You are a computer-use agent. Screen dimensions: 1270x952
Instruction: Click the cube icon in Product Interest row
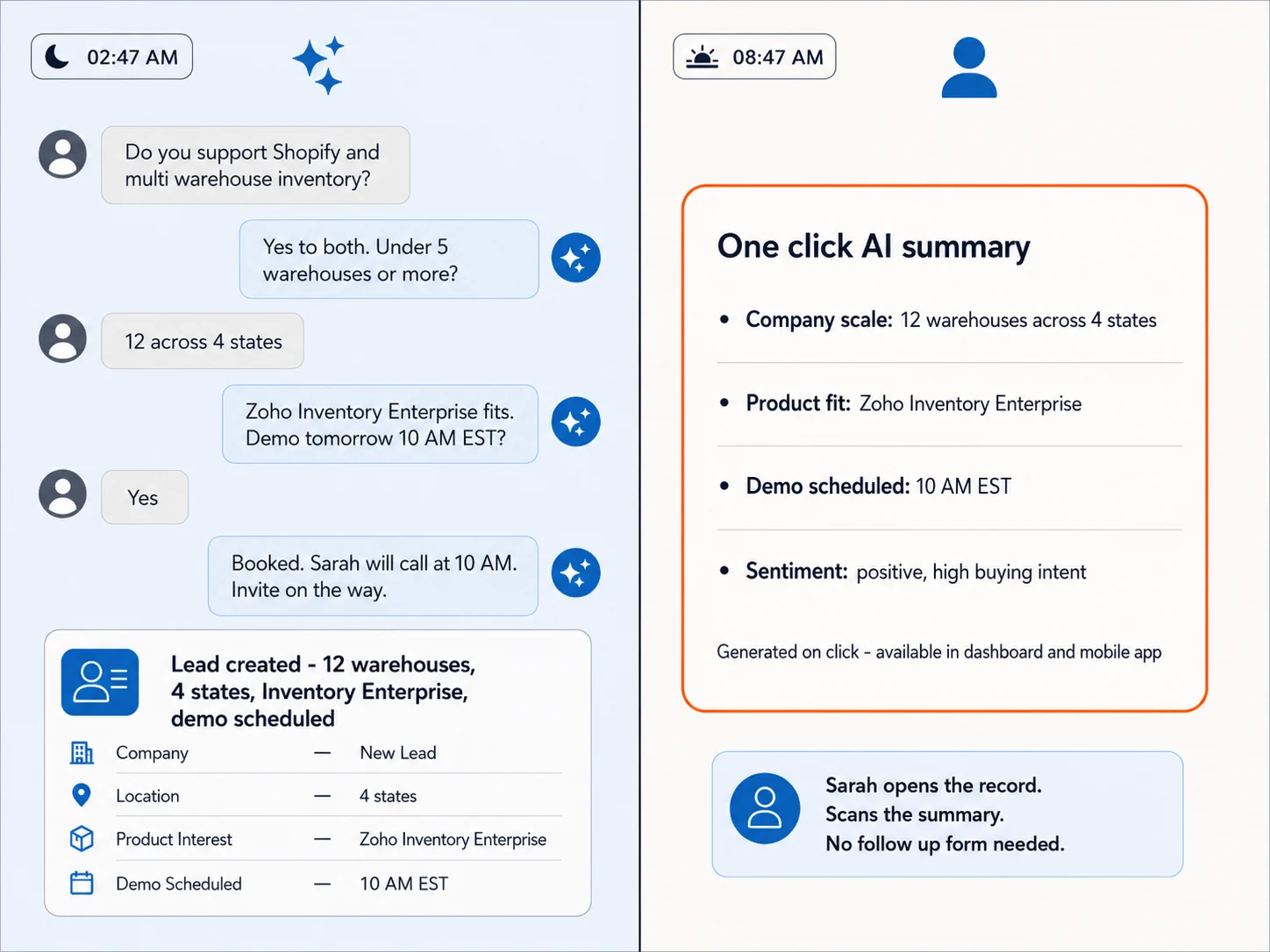pos(82,839)
